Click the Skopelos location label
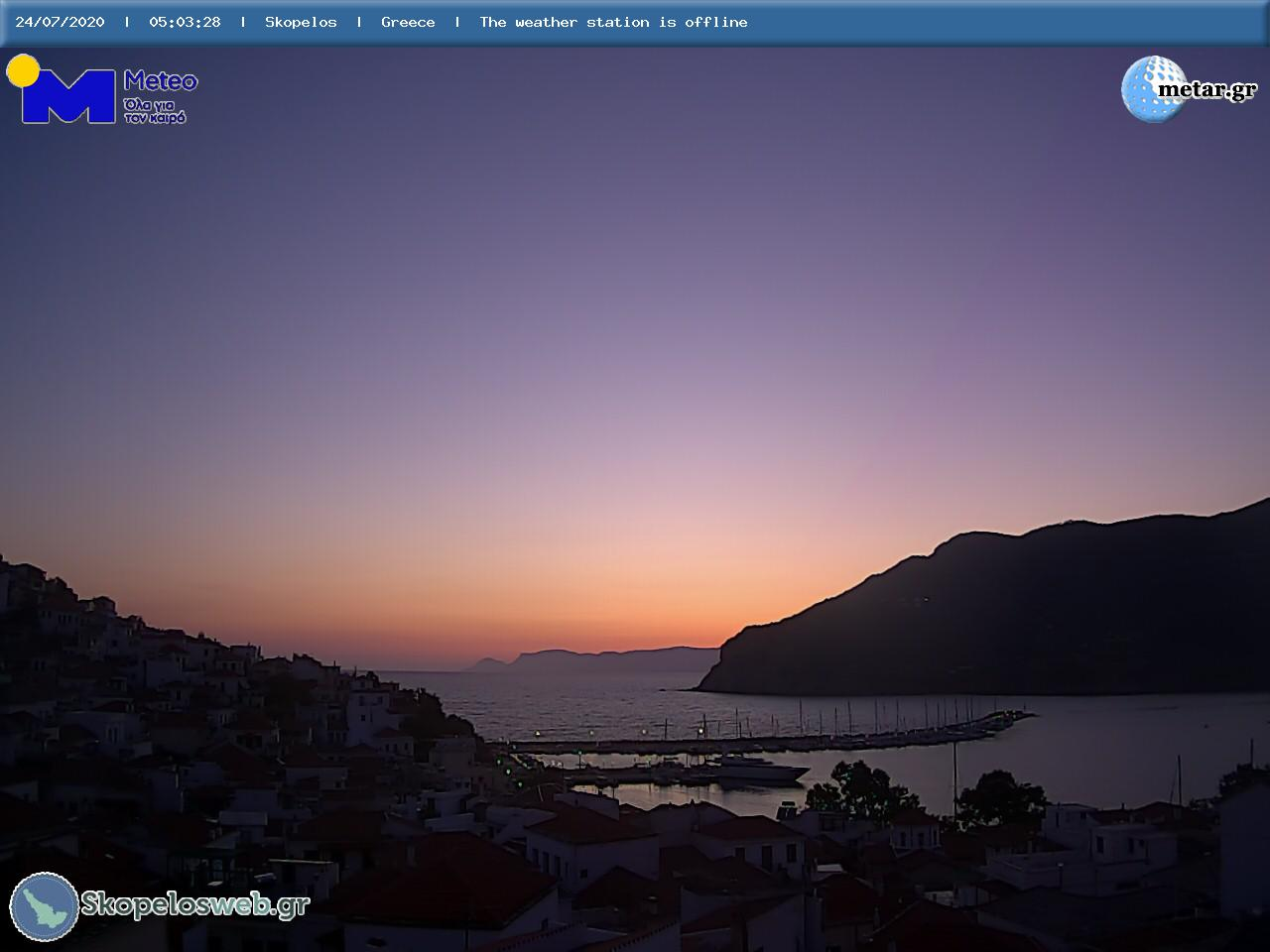This screenshot has width=1270, height=952. pyautogui.click(x=301, y=22)
